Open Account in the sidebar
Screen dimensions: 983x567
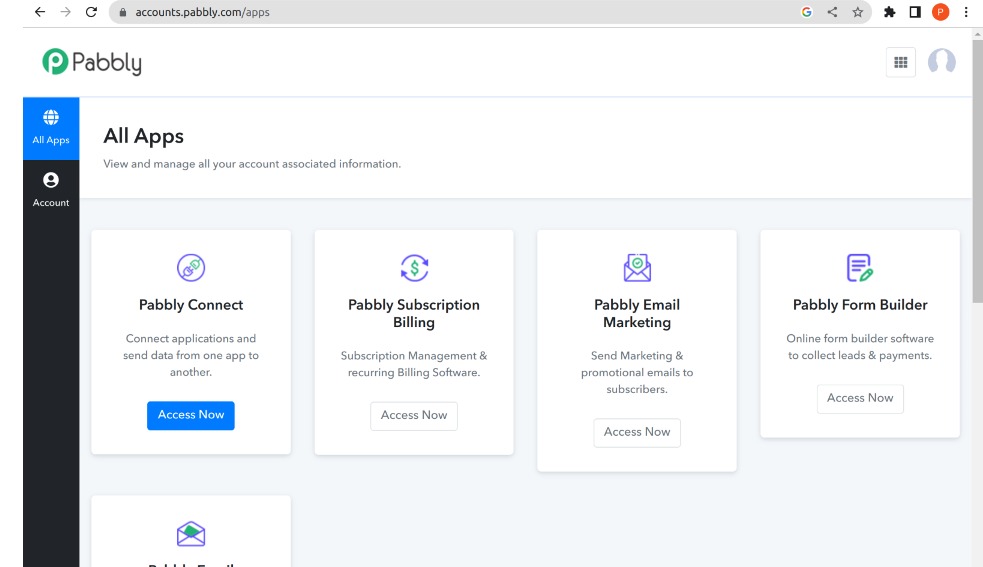51,190
